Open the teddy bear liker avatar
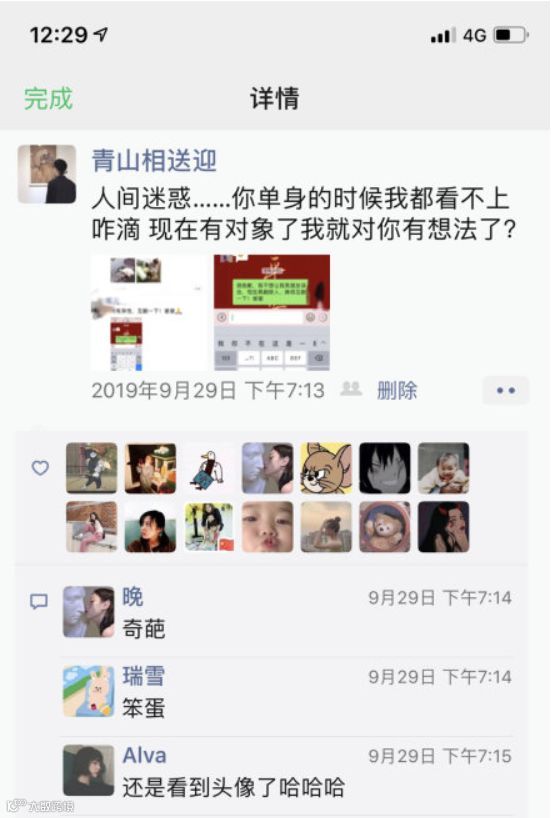 pos(385,527)
